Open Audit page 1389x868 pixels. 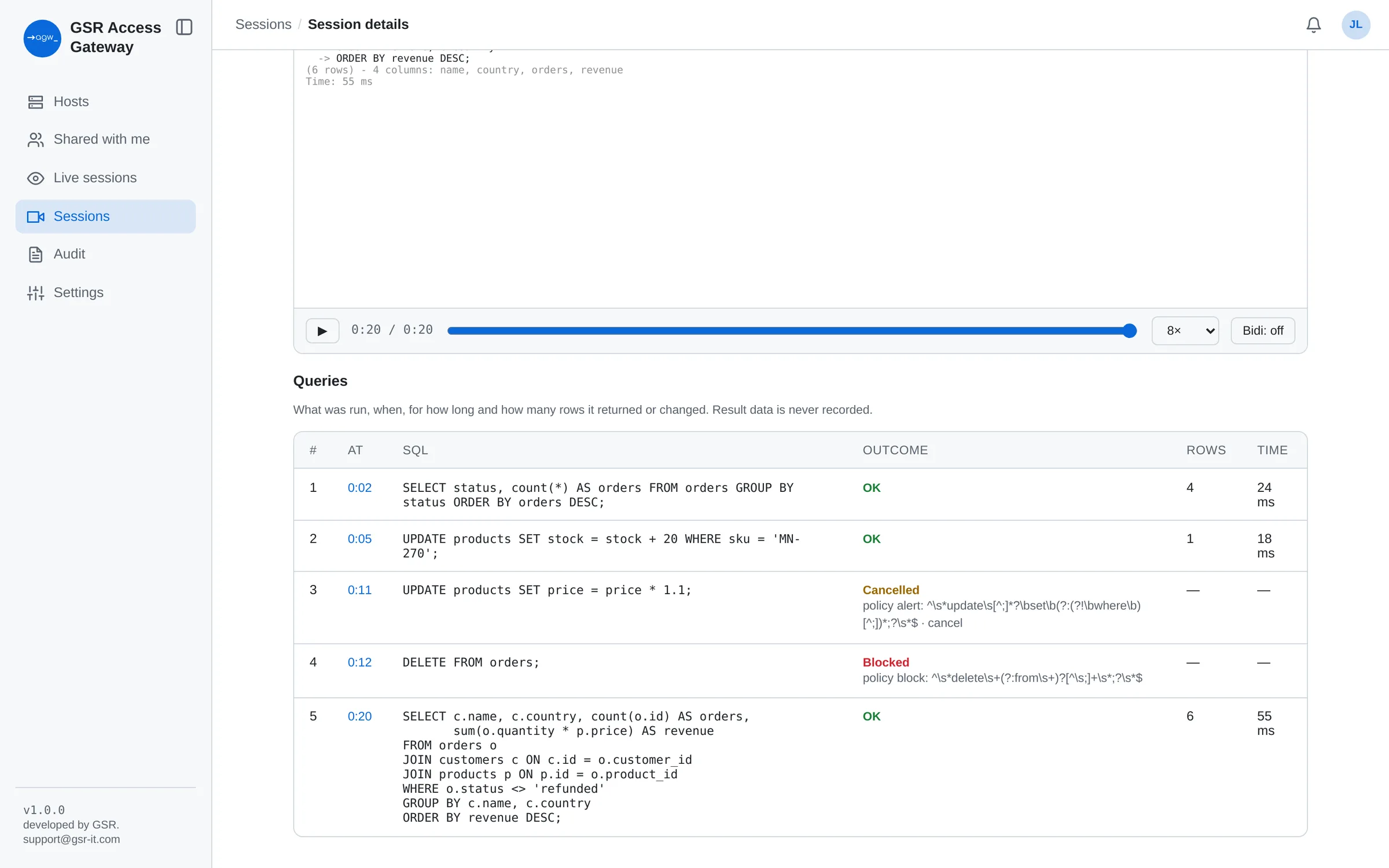point(105,255)
